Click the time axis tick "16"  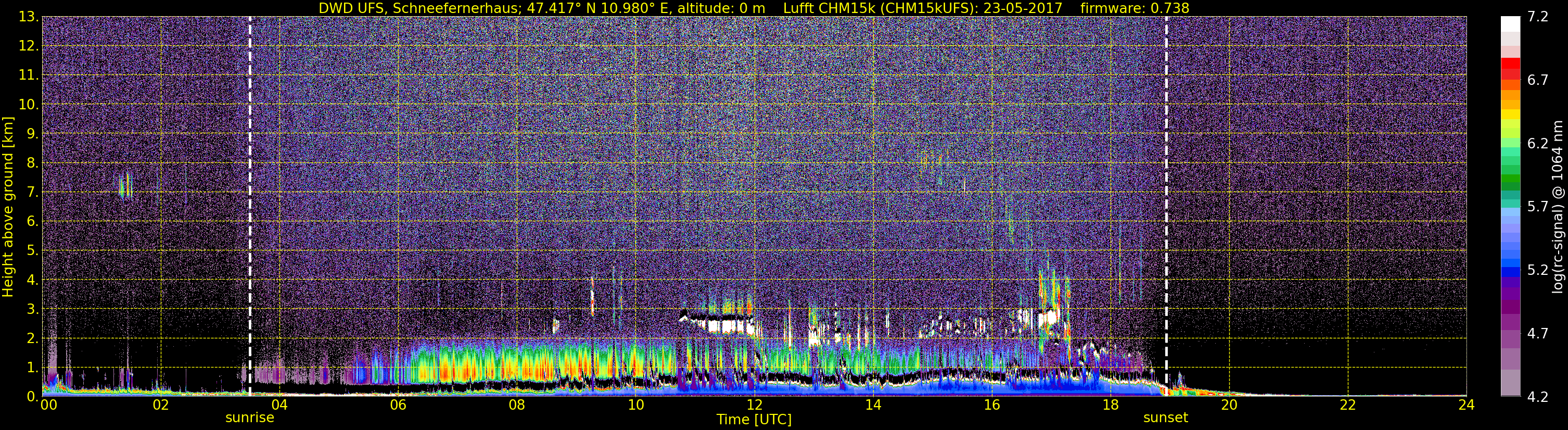(x=991, y=405)
